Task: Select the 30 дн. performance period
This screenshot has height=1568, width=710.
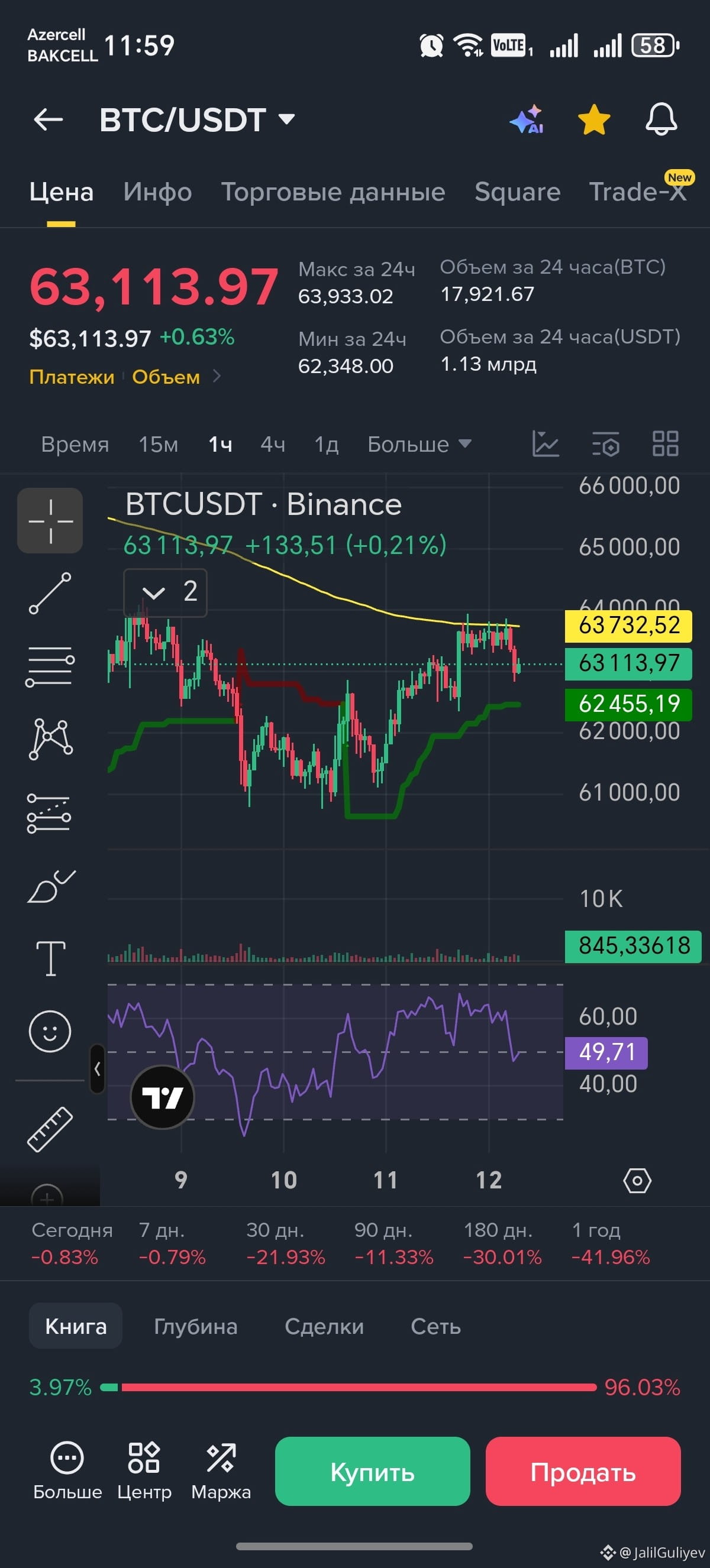Action: click(286, 1243)
